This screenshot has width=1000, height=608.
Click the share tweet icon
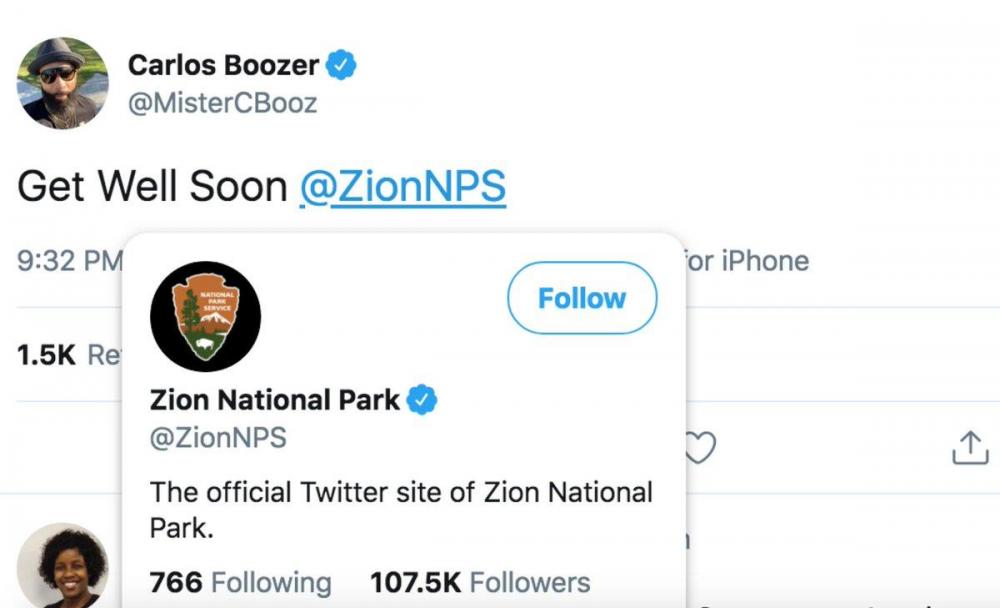pyautogui.click(x=969, y=448)
